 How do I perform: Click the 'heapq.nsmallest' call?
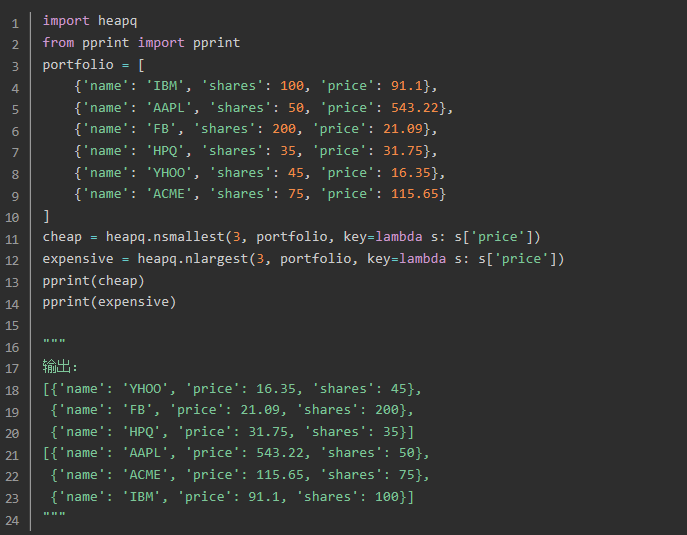point(152,238)
